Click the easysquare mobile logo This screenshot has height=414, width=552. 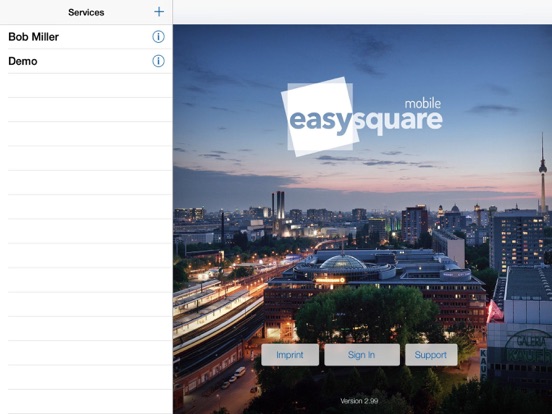tap(362, 117)
